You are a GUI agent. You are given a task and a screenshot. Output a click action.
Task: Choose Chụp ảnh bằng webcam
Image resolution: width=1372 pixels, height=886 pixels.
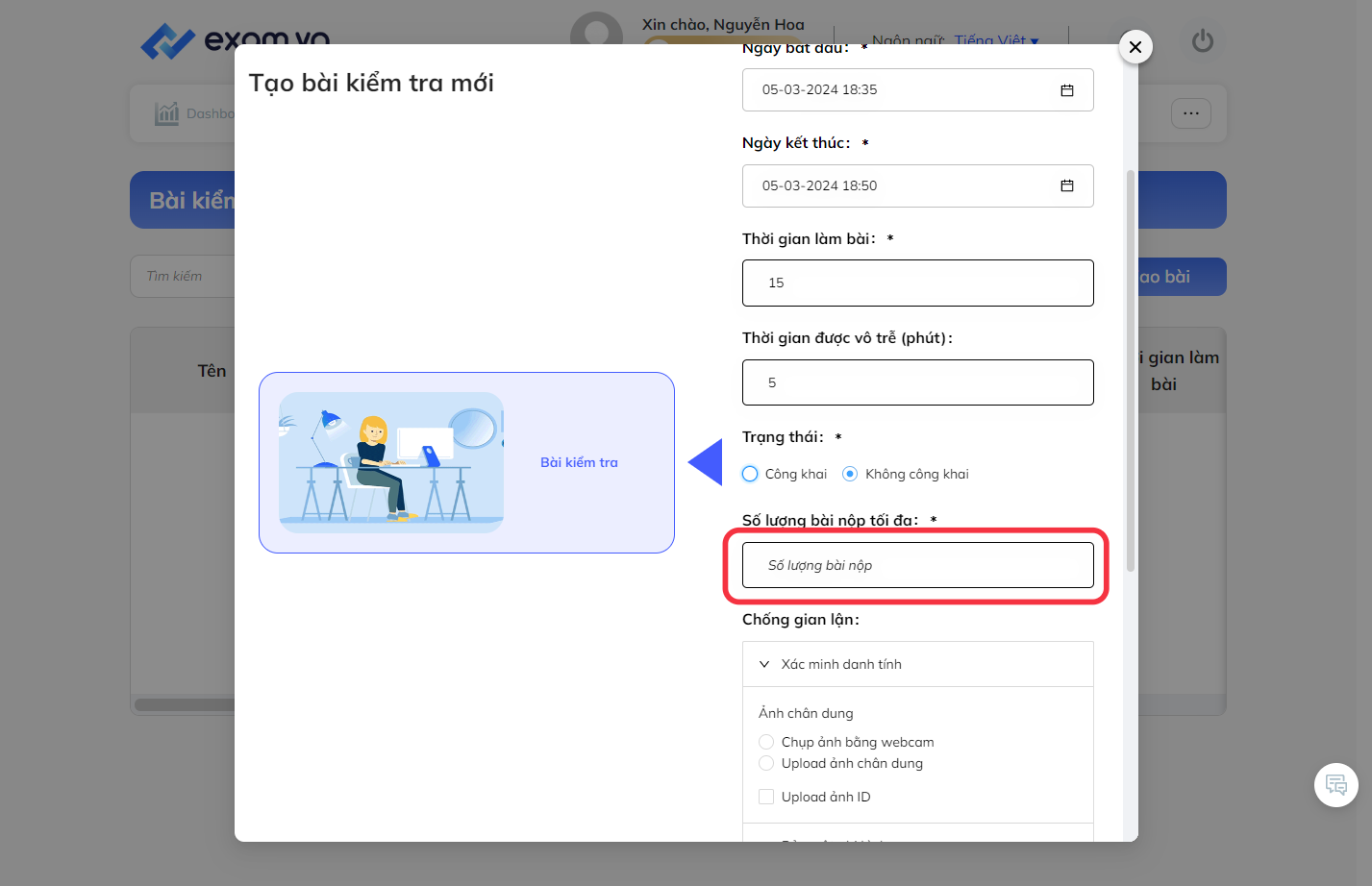[766, 742]
